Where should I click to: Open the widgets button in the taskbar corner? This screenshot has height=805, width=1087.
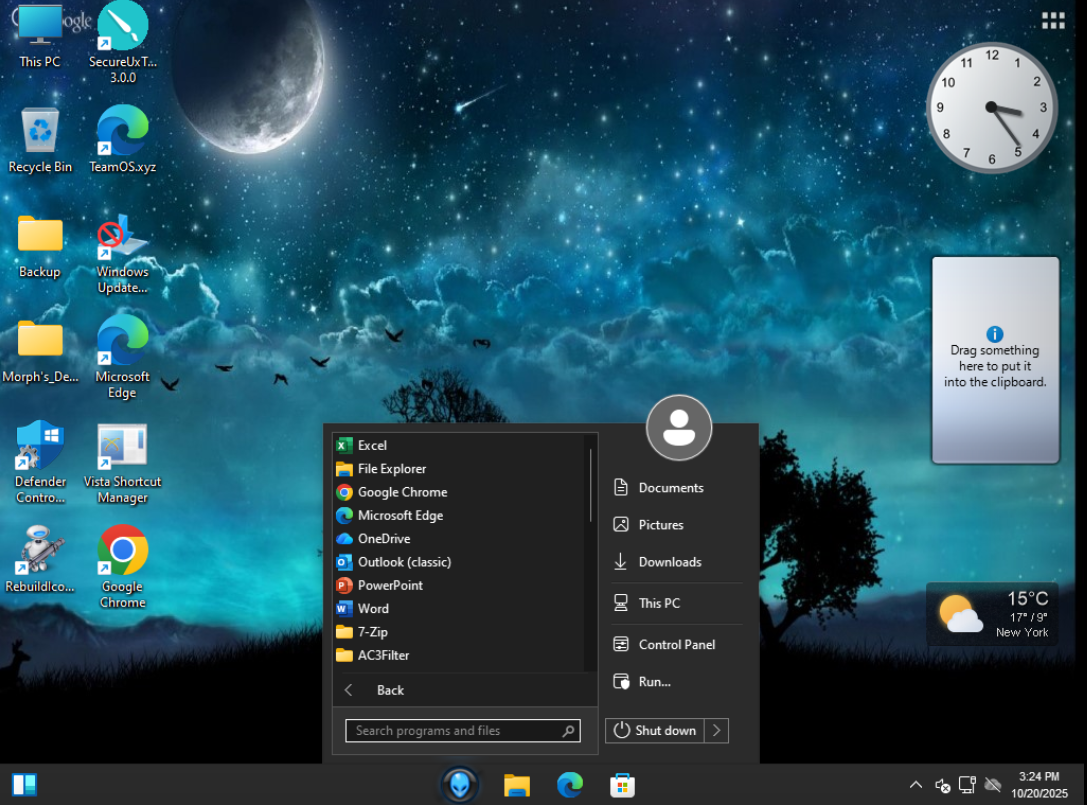(24, 785)
